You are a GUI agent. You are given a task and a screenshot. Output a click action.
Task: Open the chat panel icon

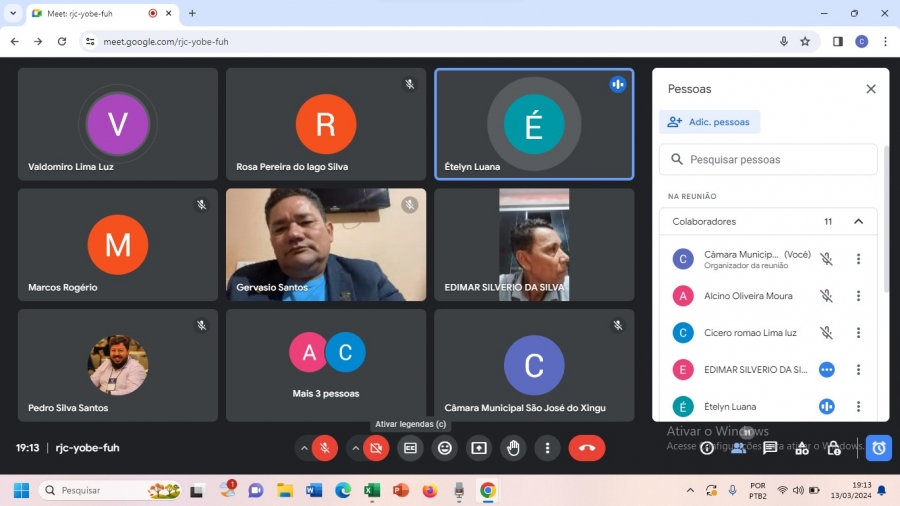[x=770, y=448]
